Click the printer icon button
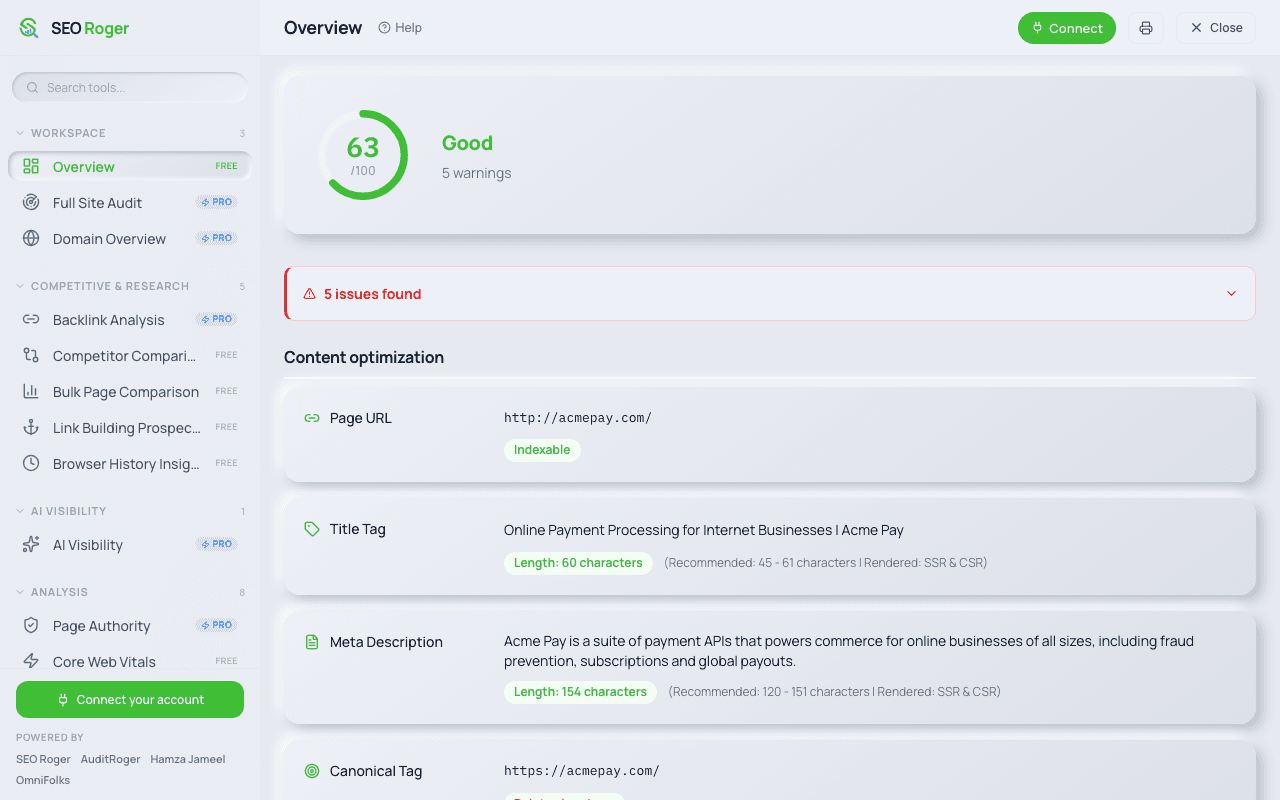1280x800 pixels. 1146,28
